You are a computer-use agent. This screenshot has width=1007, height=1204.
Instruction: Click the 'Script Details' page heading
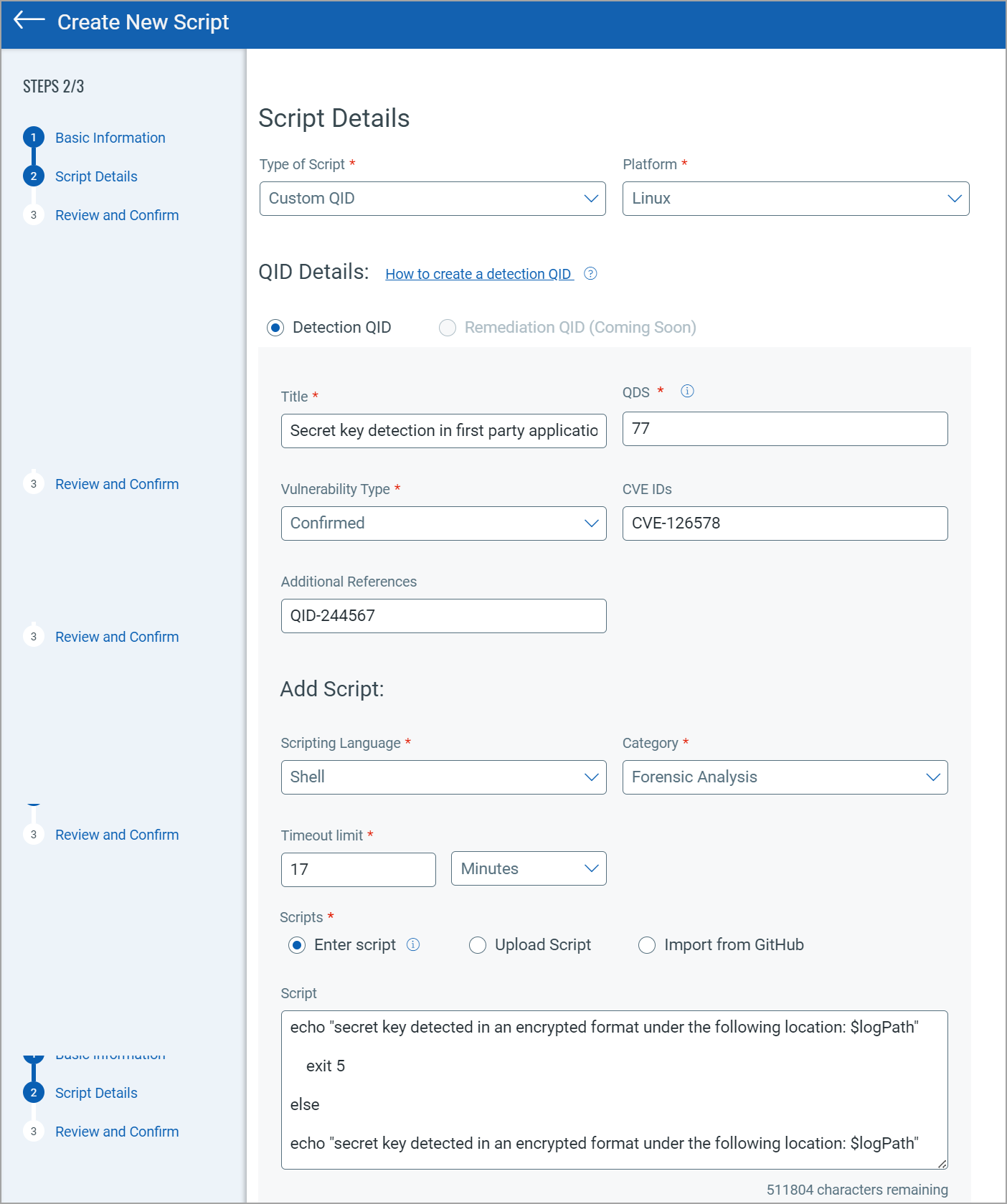pos(334,118)
